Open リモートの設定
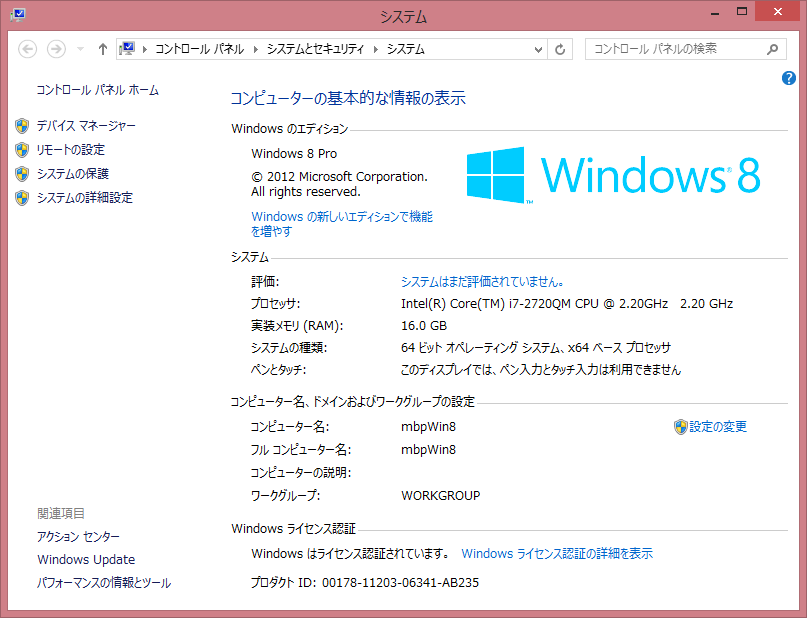807x618 pixels. pyautogui.click(x=71, y=150)
